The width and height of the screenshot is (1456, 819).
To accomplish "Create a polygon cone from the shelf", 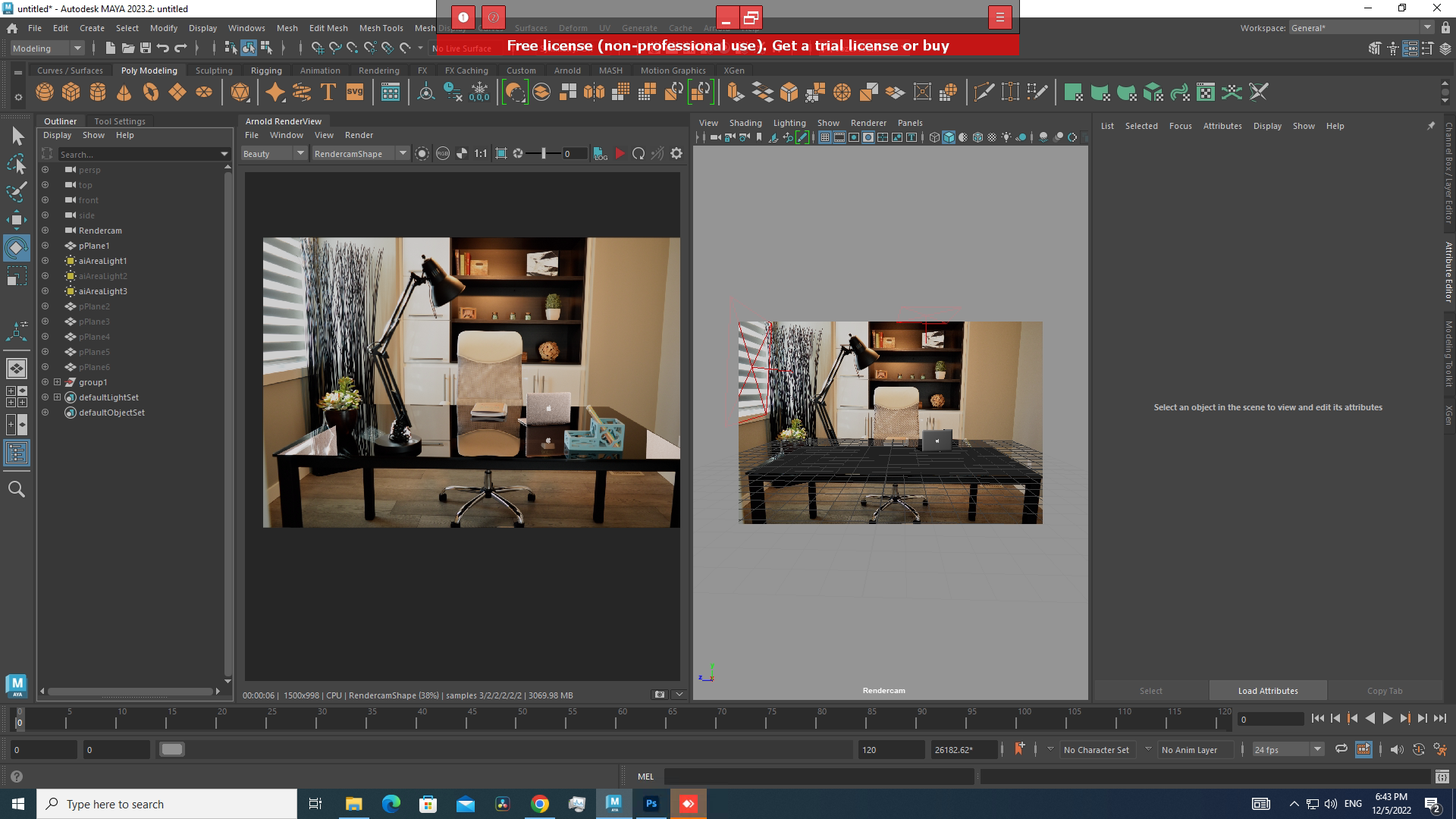I will point(124,93).
